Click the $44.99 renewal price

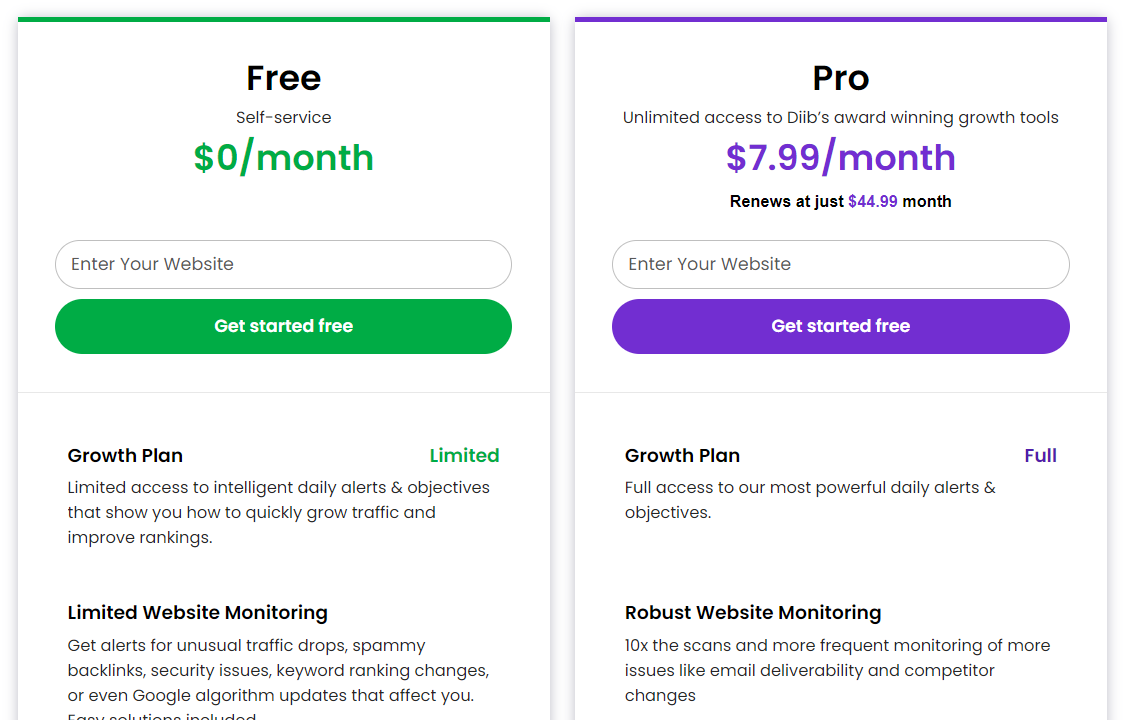click(x=872, y=202)
